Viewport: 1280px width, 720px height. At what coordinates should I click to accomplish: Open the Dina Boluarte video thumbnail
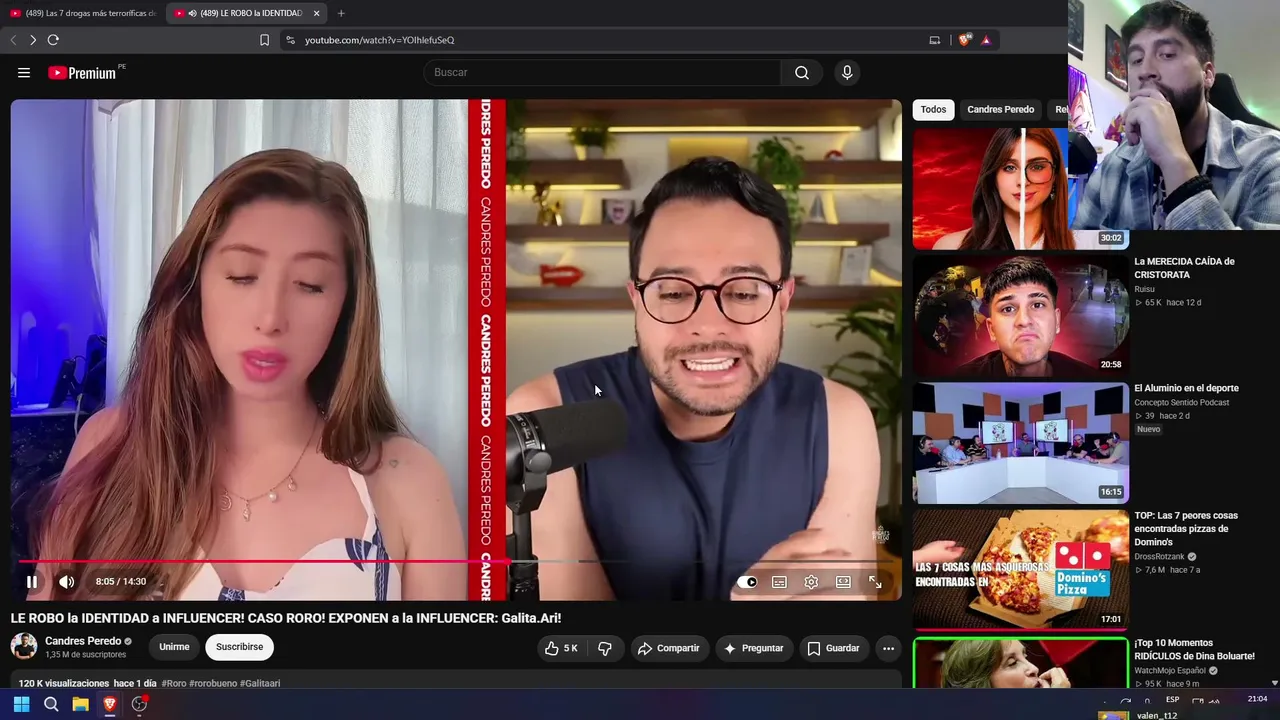click(x=1020, y=663)
